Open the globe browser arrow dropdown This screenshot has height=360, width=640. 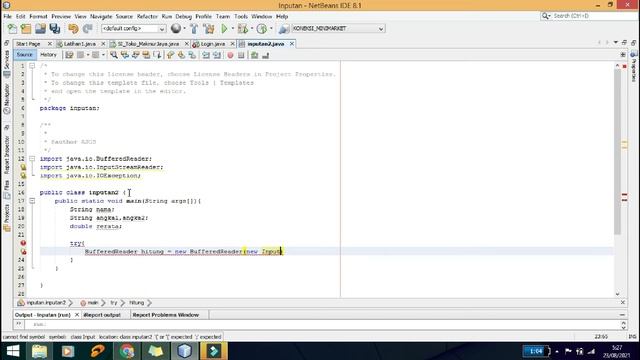tap(184, 29)
